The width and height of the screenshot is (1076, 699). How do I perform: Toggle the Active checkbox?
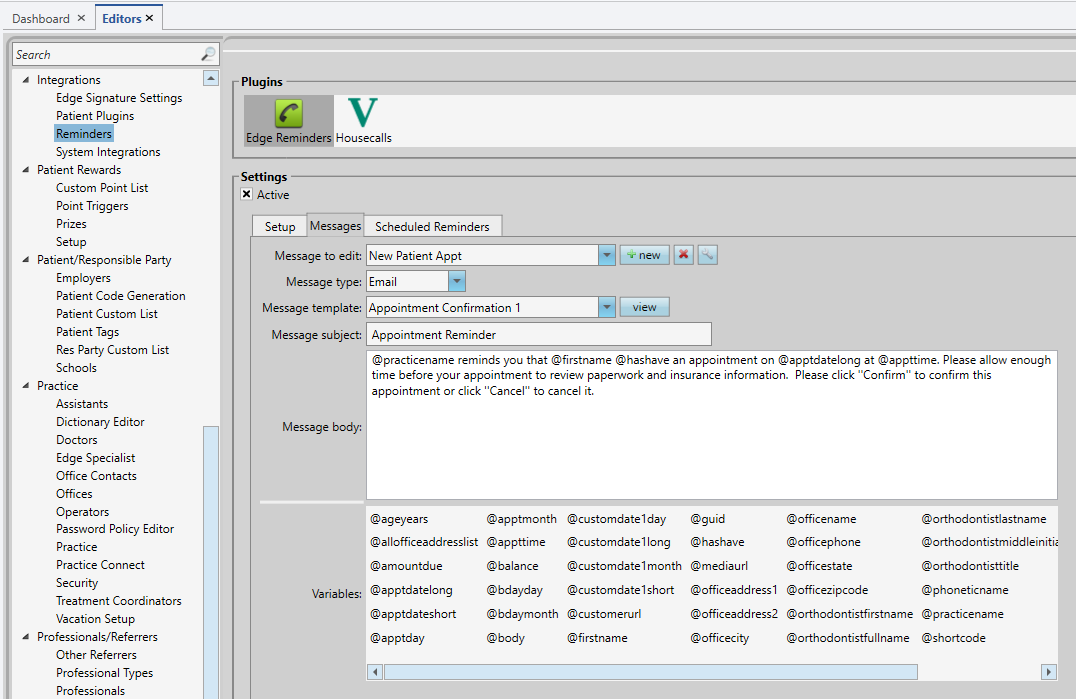pyautogui.click(x=247, y=194)
